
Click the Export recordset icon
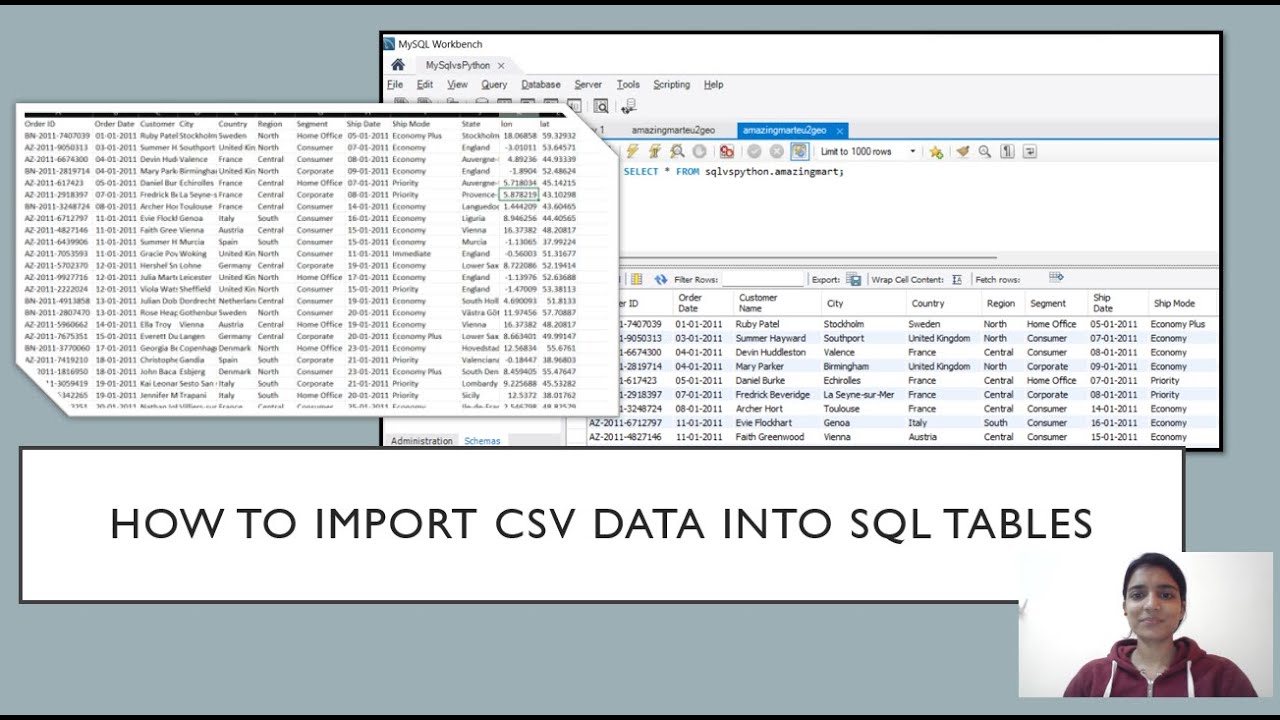(853, 280)
